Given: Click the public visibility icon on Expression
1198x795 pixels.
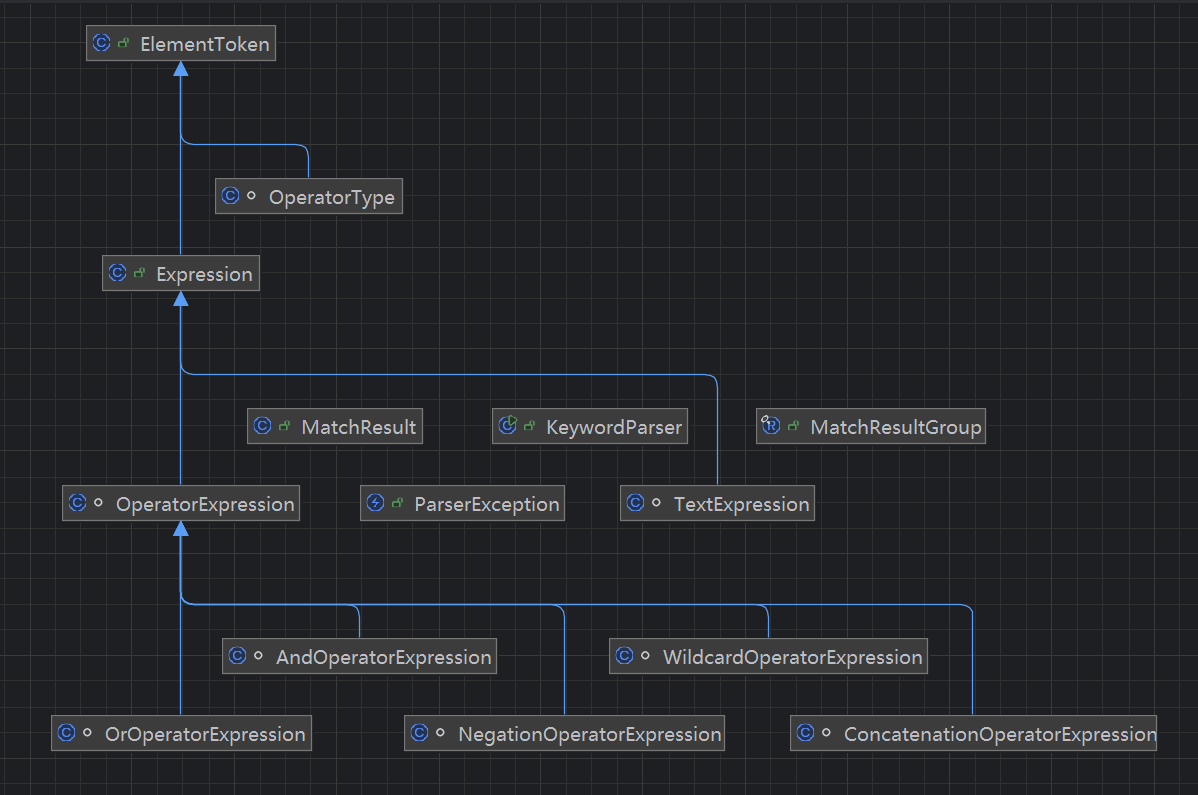Looking at the screenshot, I should coord(140,274).
